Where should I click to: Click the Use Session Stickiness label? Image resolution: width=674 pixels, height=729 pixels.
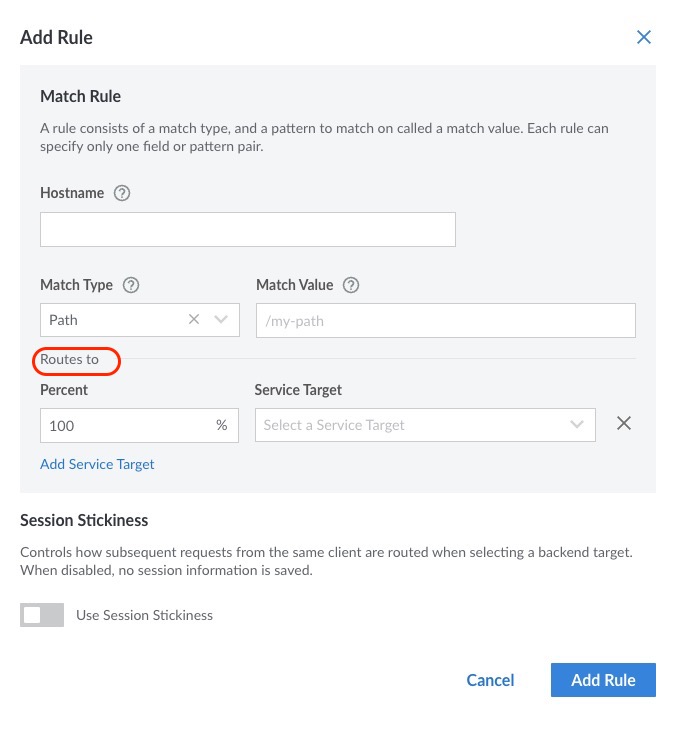tap(145, 615)
